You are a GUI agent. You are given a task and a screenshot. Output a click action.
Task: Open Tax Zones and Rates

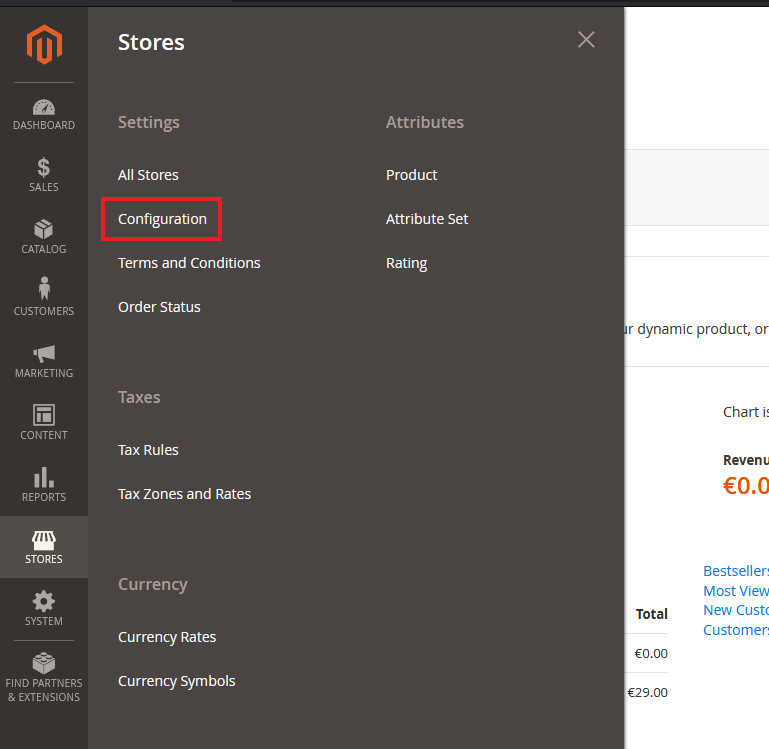click(184, 494)
